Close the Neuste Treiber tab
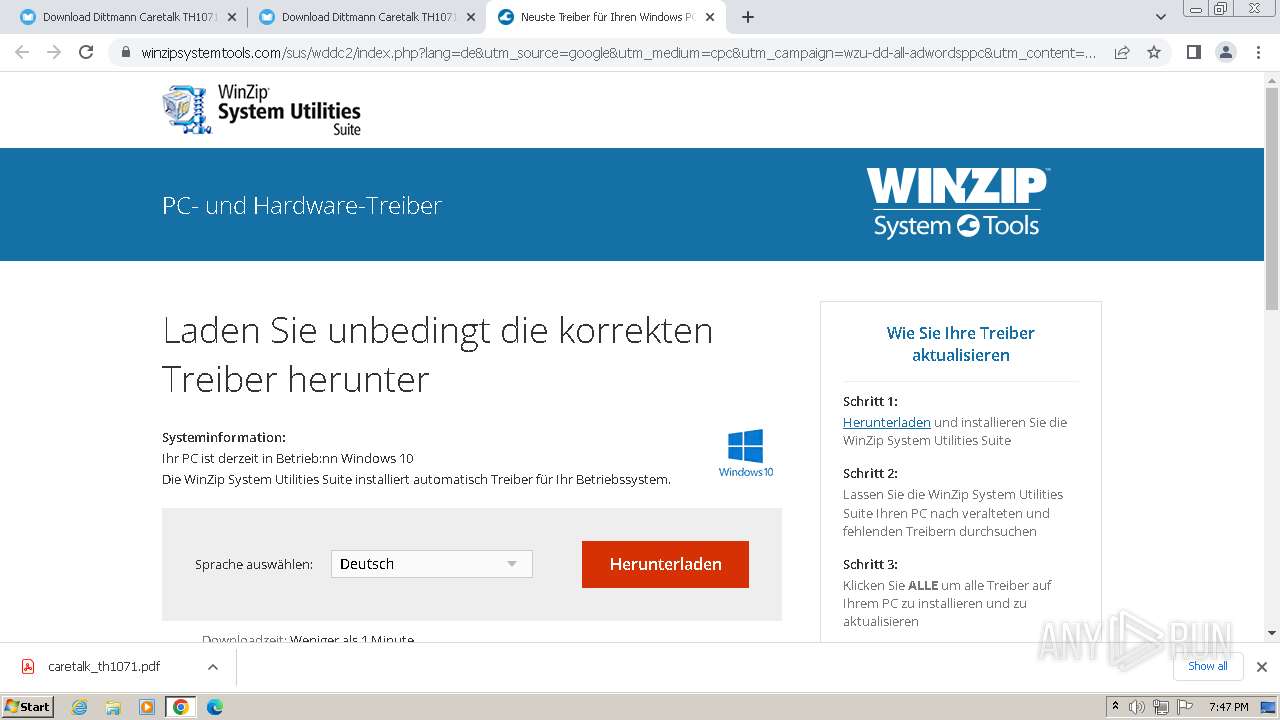The width and height of the screenshot is (1280, 720). point(710,17)
